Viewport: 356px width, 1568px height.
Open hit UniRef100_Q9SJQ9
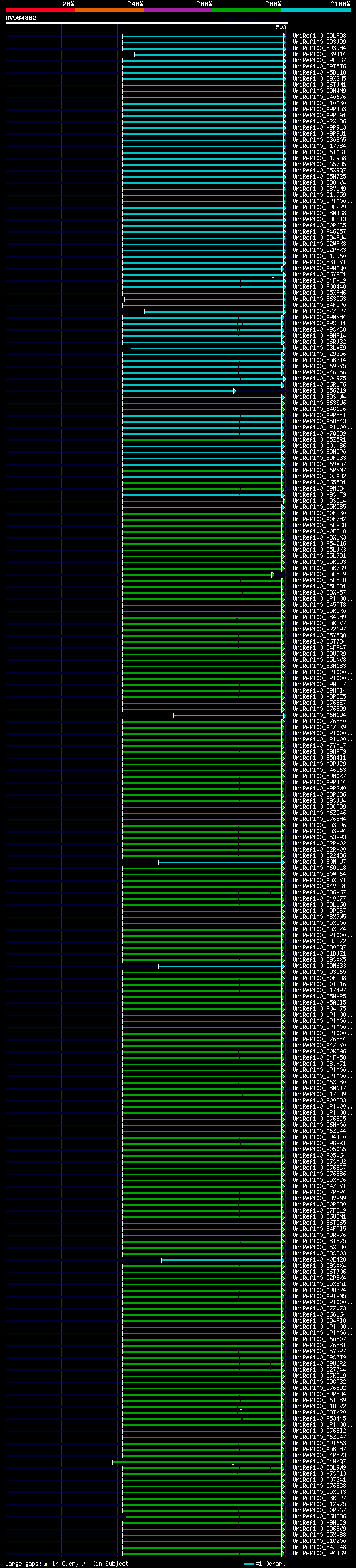(x=319, y=42)
